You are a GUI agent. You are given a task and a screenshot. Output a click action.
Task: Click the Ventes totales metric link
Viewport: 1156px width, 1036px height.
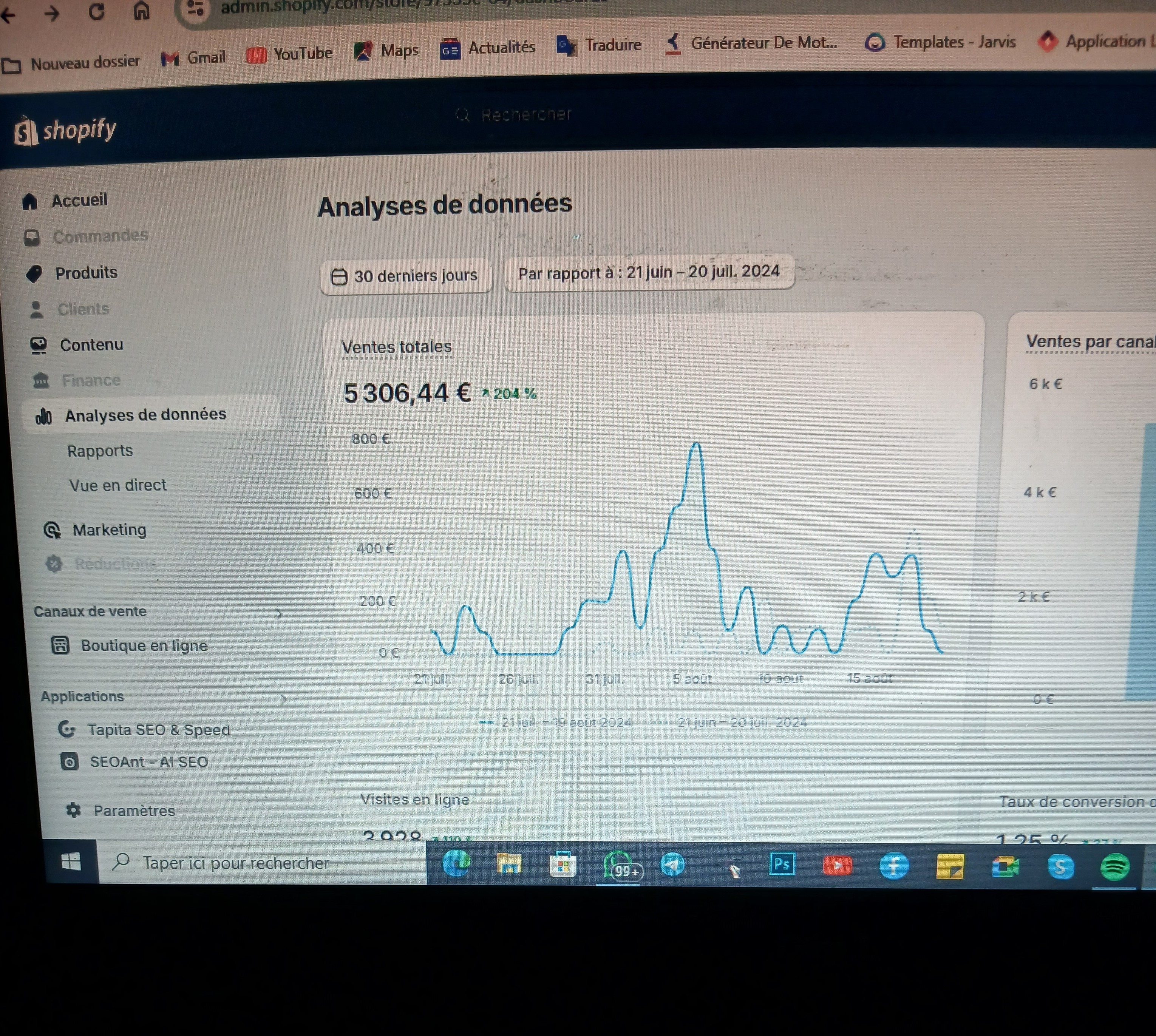(x=396, y=346)
